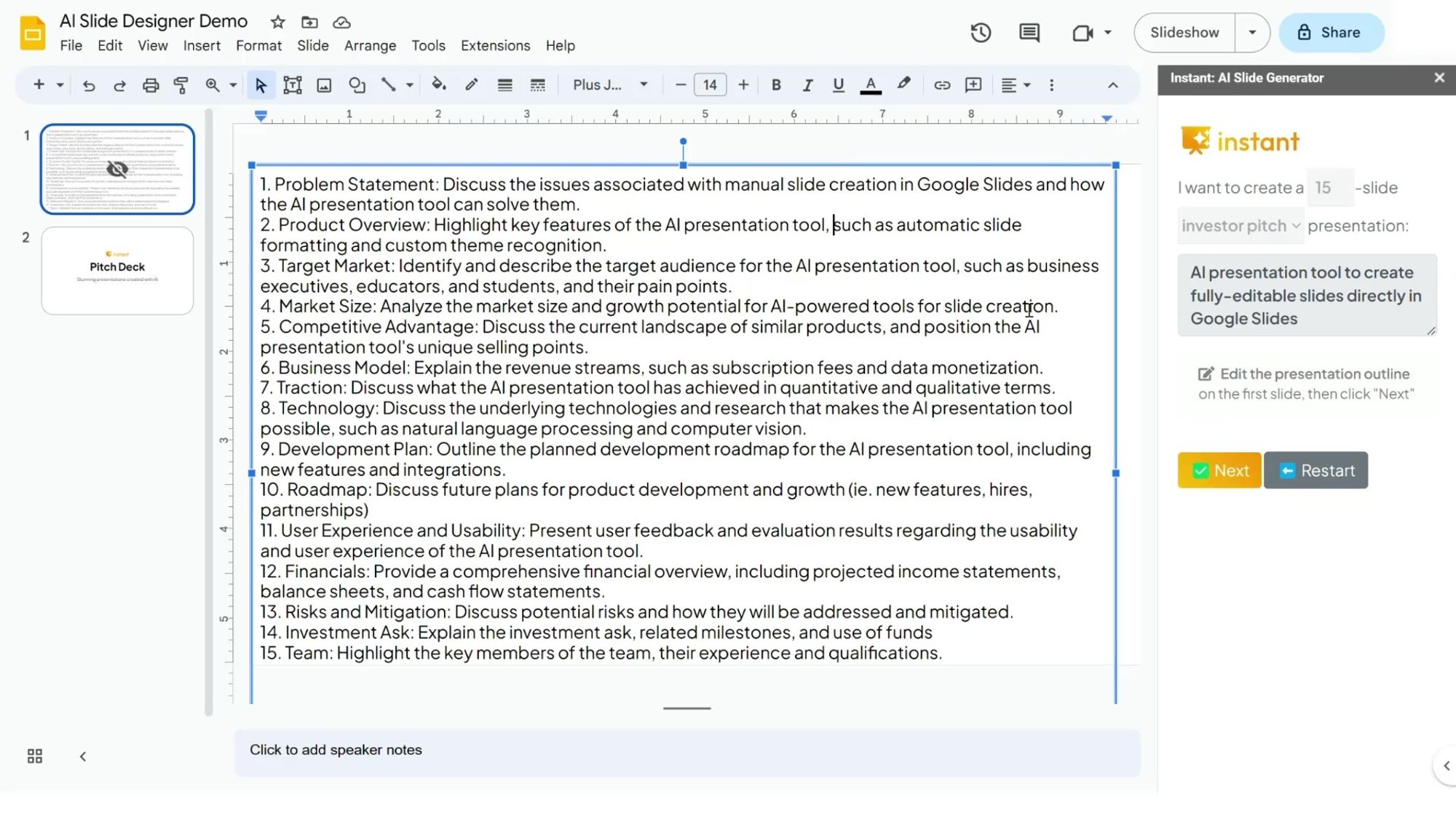The image size is (1456, 819).
Task: Select the Paint format tool
Action: [181, 84]
